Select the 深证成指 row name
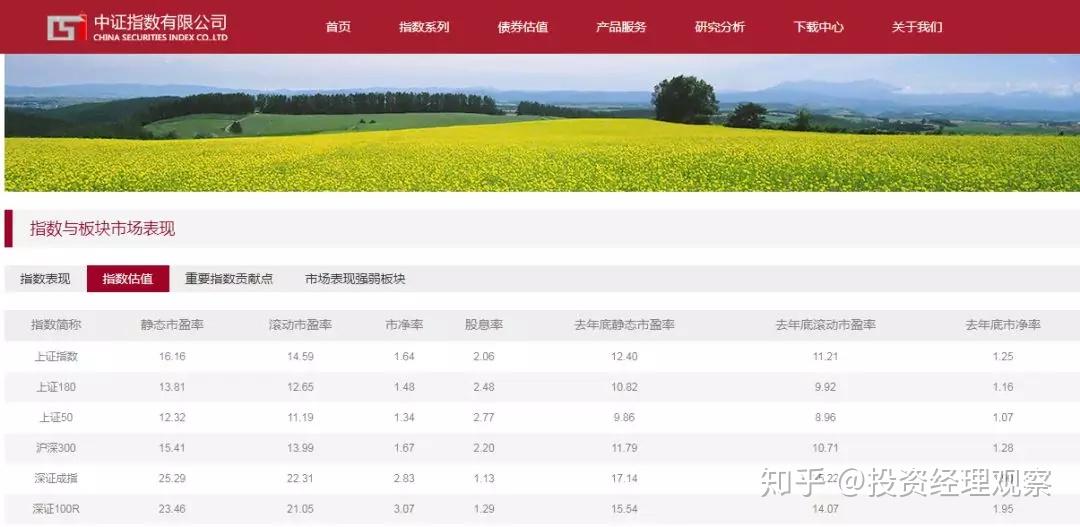Screen dimensions: 1080x527 (56, 478)
